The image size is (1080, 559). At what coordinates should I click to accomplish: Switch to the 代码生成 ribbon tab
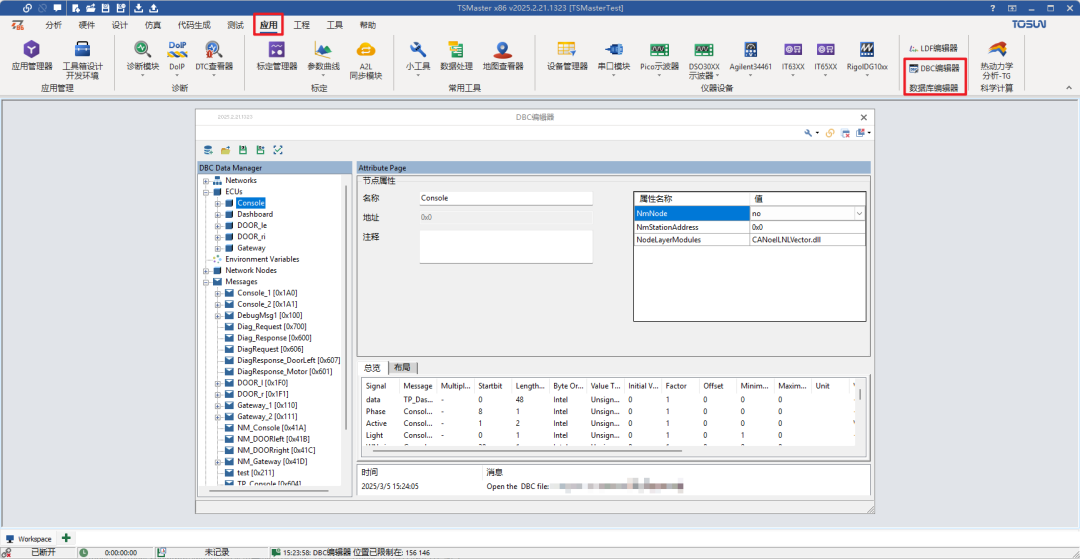(x=194, y=25)
